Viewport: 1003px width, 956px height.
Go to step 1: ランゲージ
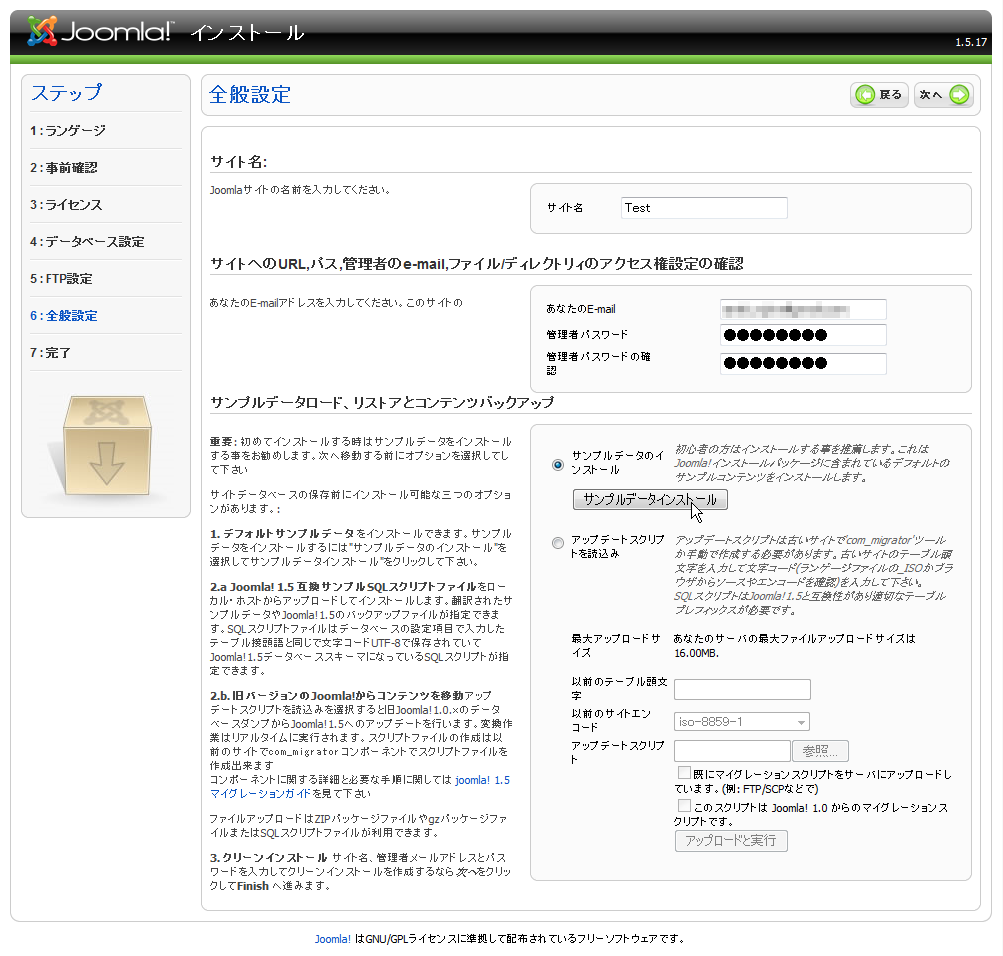(x=68, y=130)
